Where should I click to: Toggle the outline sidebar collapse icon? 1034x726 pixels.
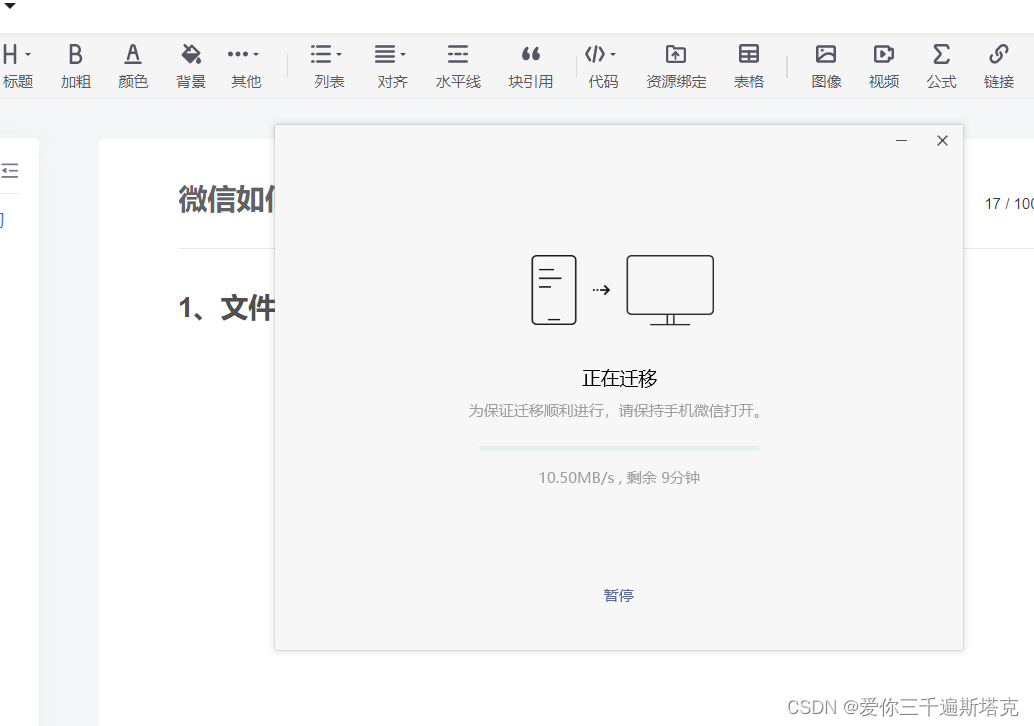point(10,171)
